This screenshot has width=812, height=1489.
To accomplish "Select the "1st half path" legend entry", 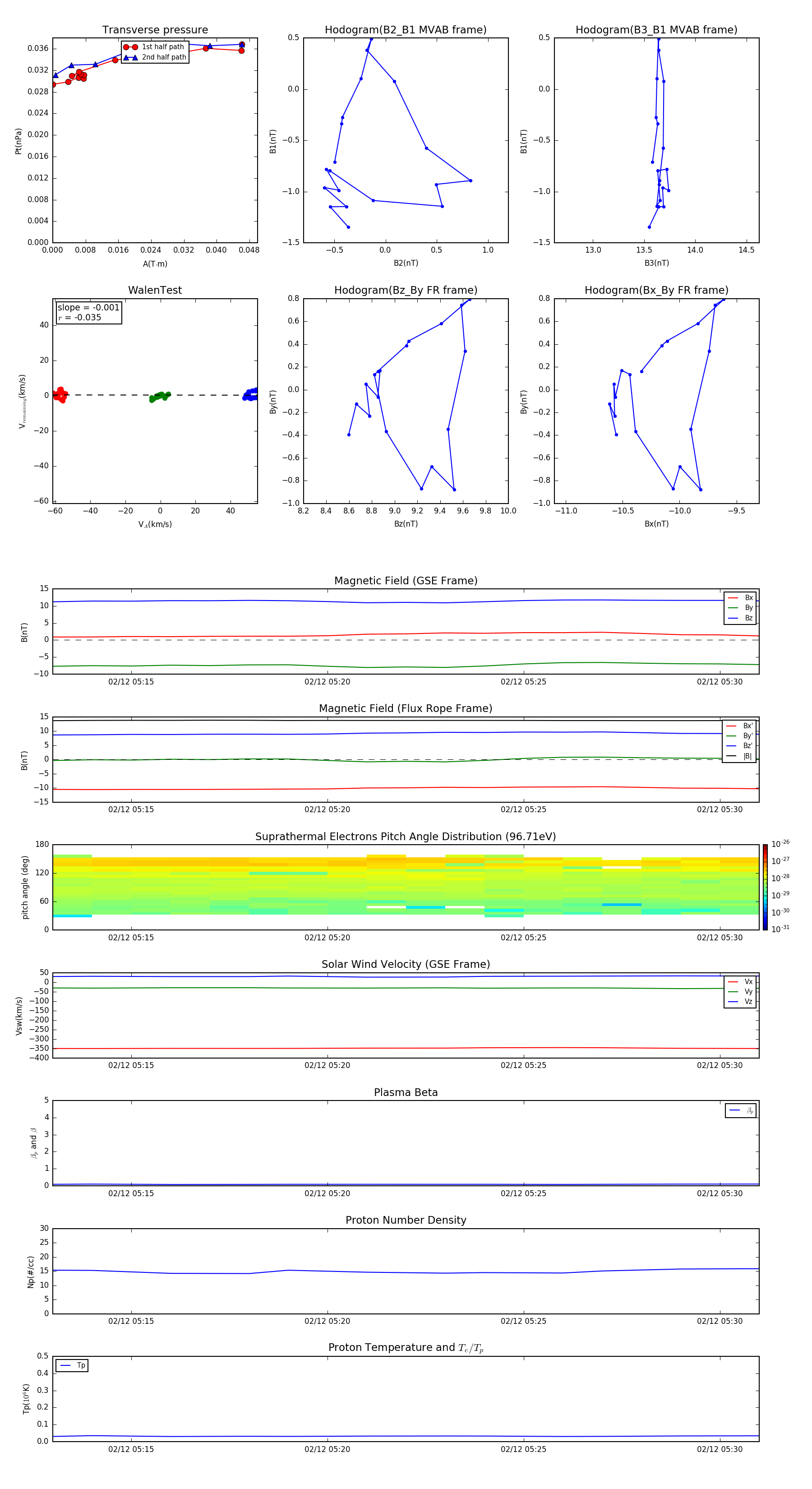I will (x=154, y=47).
